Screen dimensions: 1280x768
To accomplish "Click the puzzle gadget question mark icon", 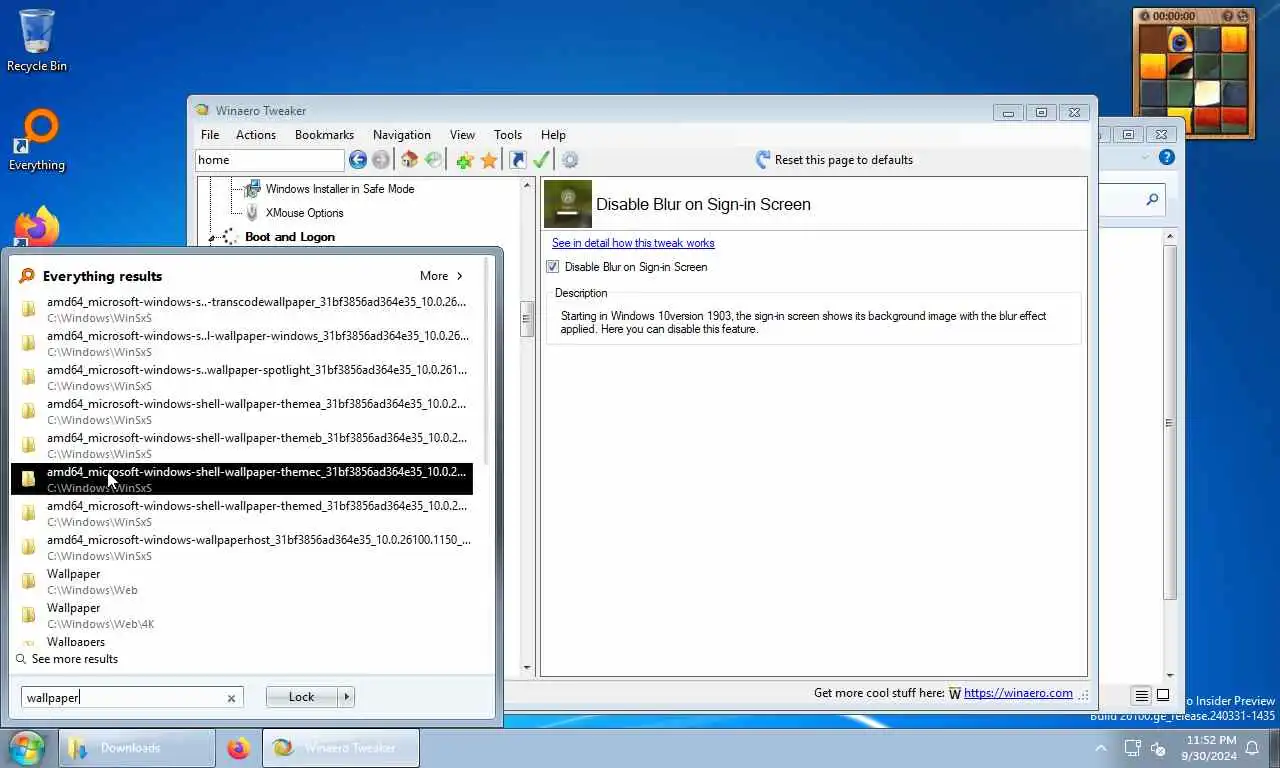I will tap(1229, 16).
